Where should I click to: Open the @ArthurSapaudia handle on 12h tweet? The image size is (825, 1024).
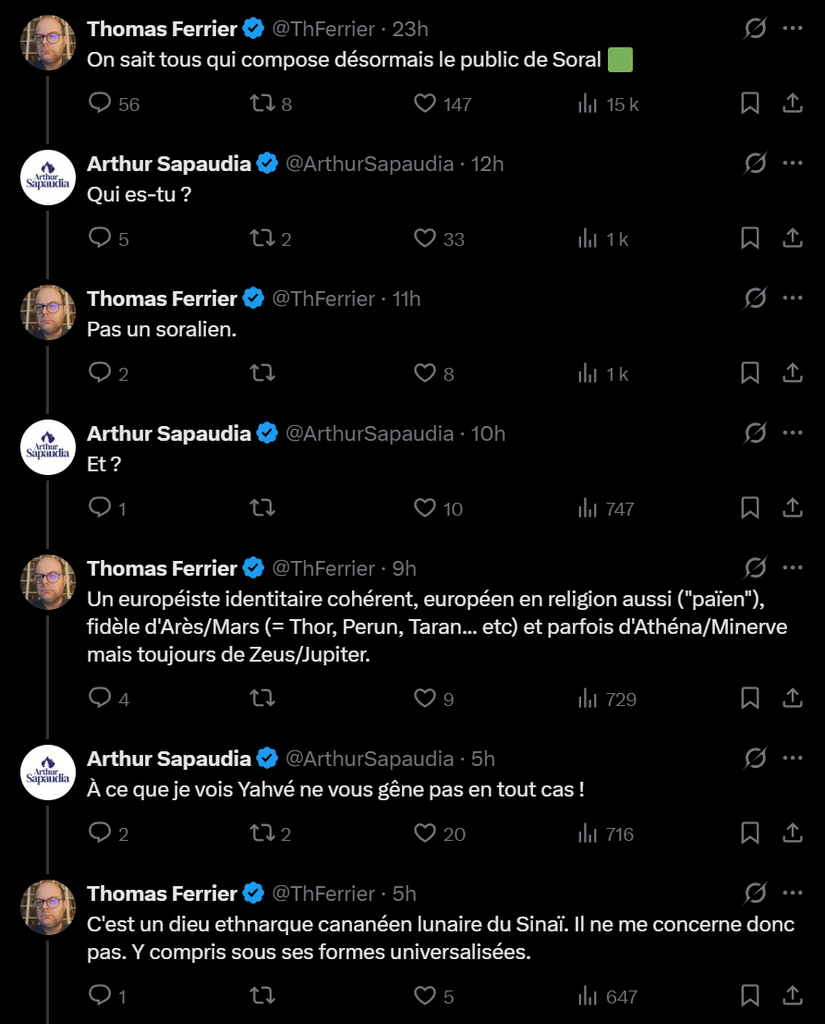tap(370, 164)
